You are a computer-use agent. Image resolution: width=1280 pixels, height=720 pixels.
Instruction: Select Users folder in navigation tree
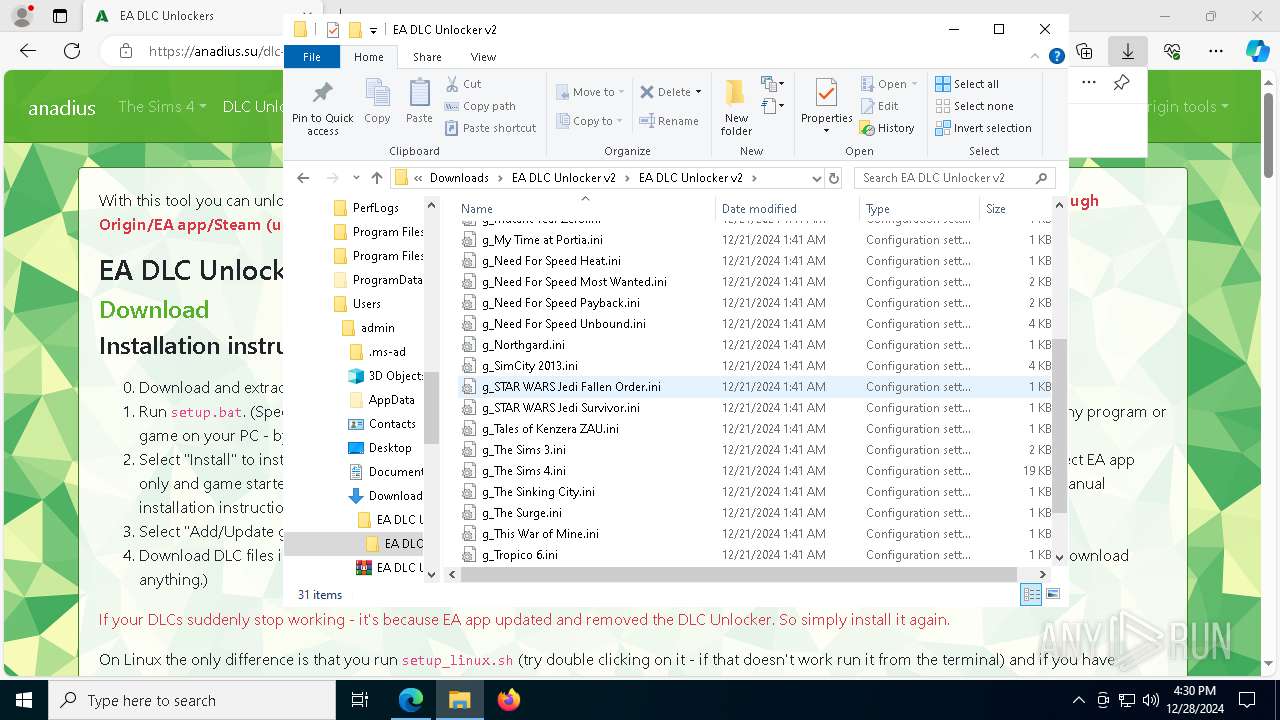coord(366,304)
